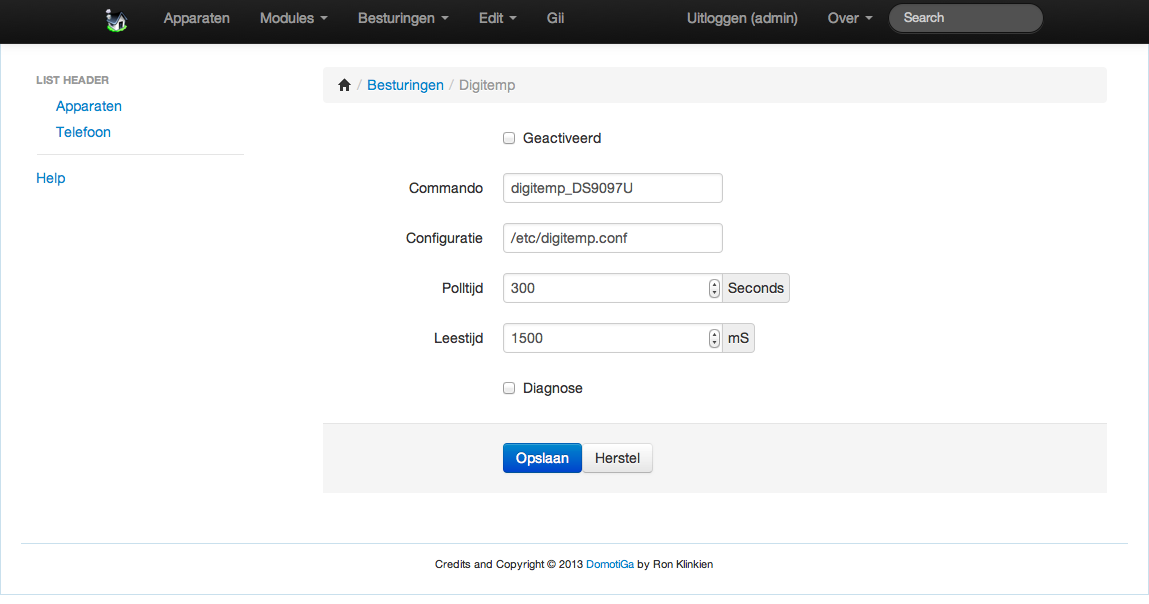Log out via Uitloggen (admin)
The height and width of the screenshot is (604, 1149).
742,18
